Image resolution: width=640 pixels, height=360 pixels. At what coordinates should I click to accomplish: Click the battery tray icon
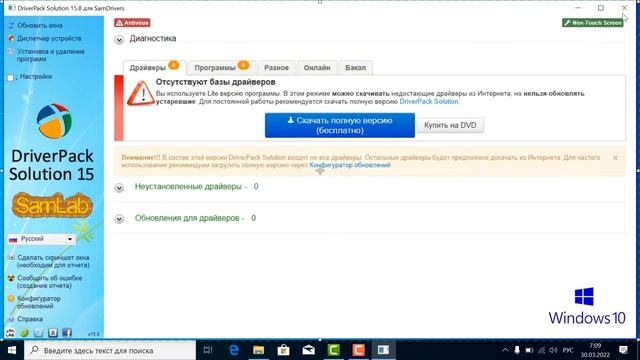point(529,350)
